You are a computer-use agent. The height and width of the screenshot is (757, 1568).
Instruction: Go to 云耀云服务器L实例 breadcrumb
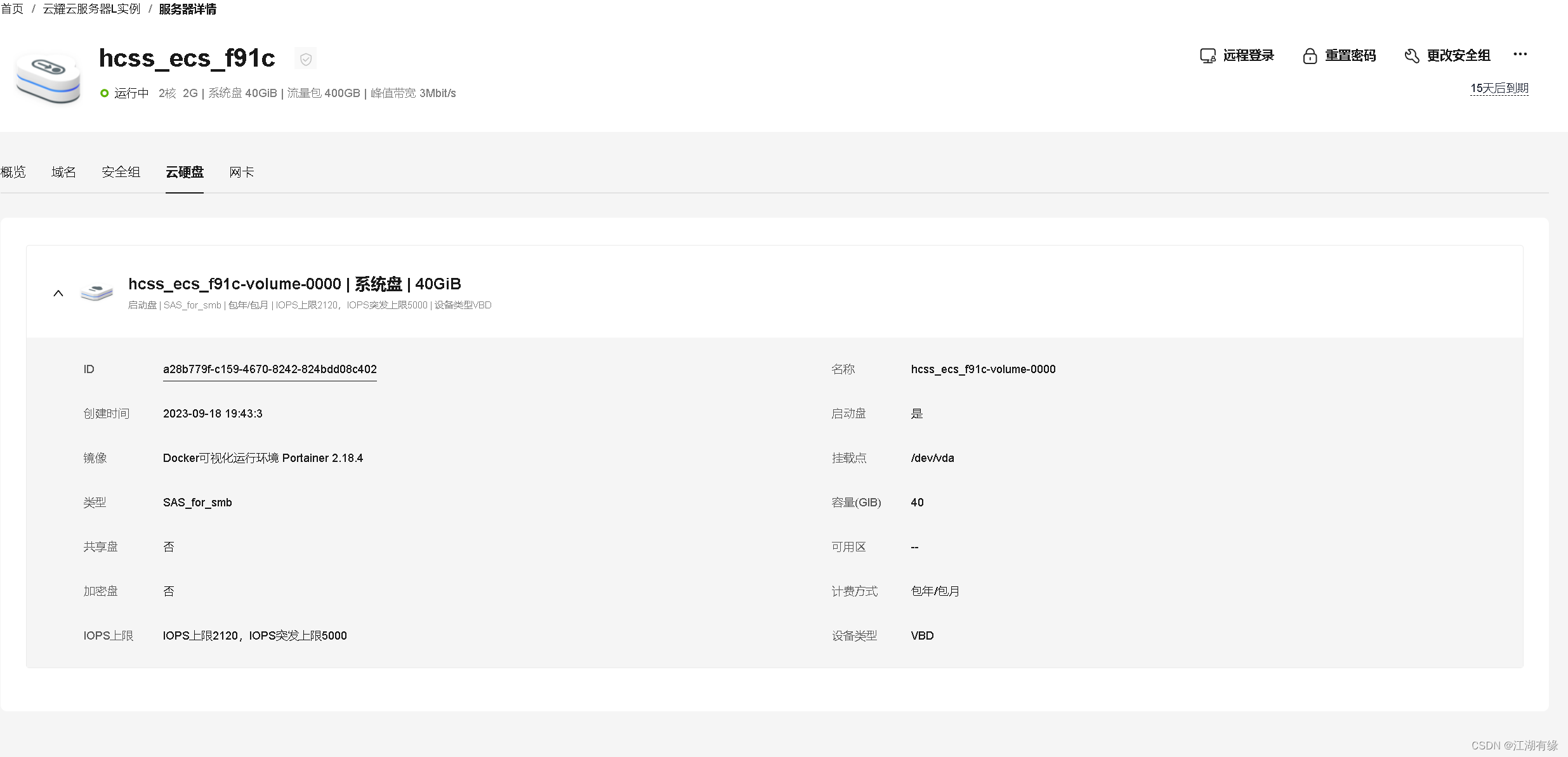91,9
